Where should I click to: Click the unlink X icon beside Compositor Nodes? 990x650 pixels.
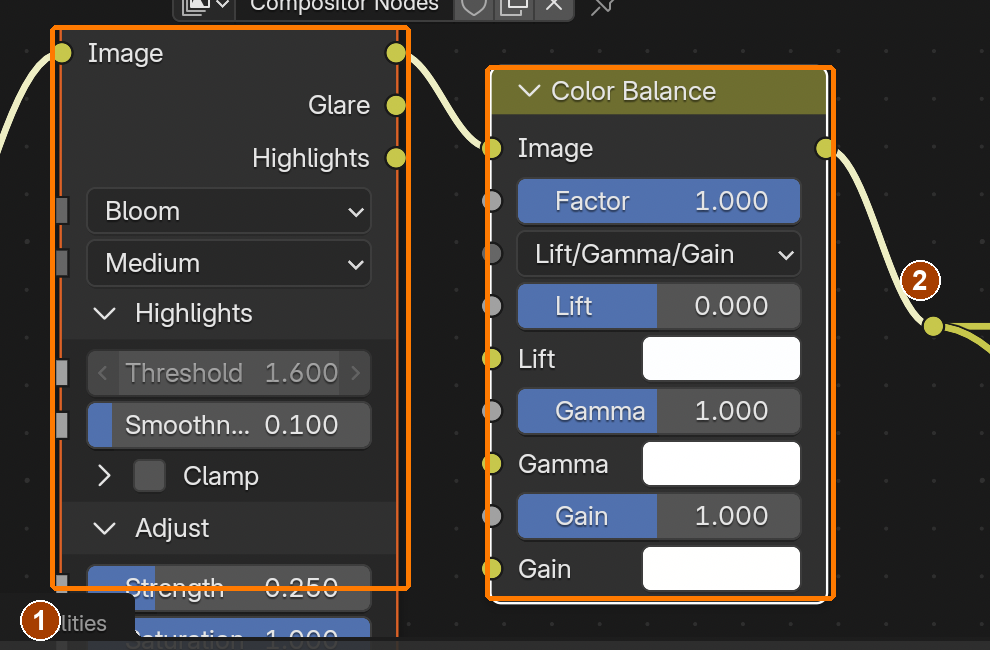(x=554, y=6)
